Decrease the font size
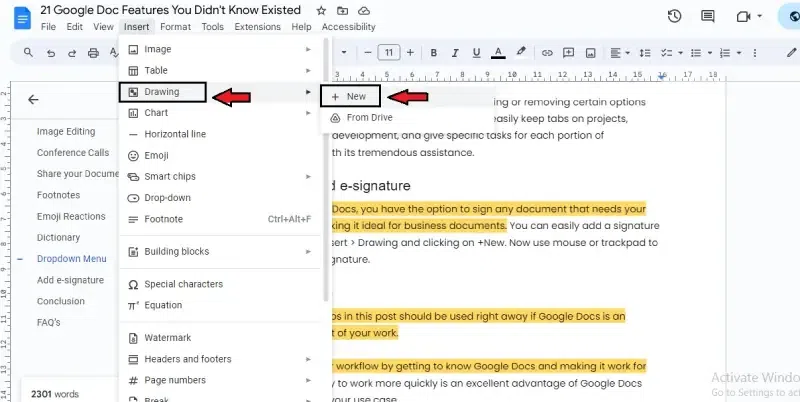 tap(367, 53)
